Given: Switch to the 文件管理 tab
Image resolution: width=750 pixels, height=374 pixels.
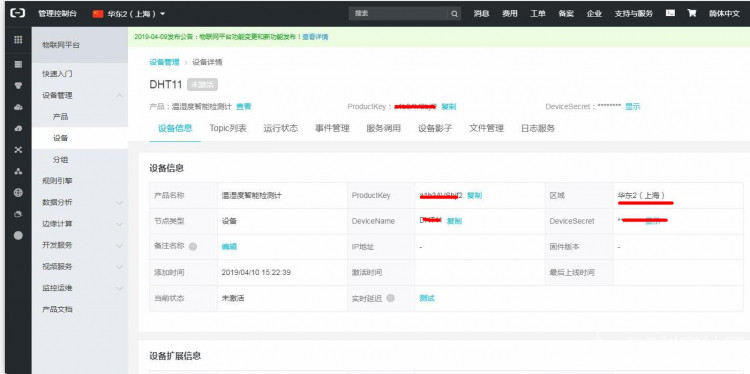Looking at the screenshot, I should (x=486, y=128).
